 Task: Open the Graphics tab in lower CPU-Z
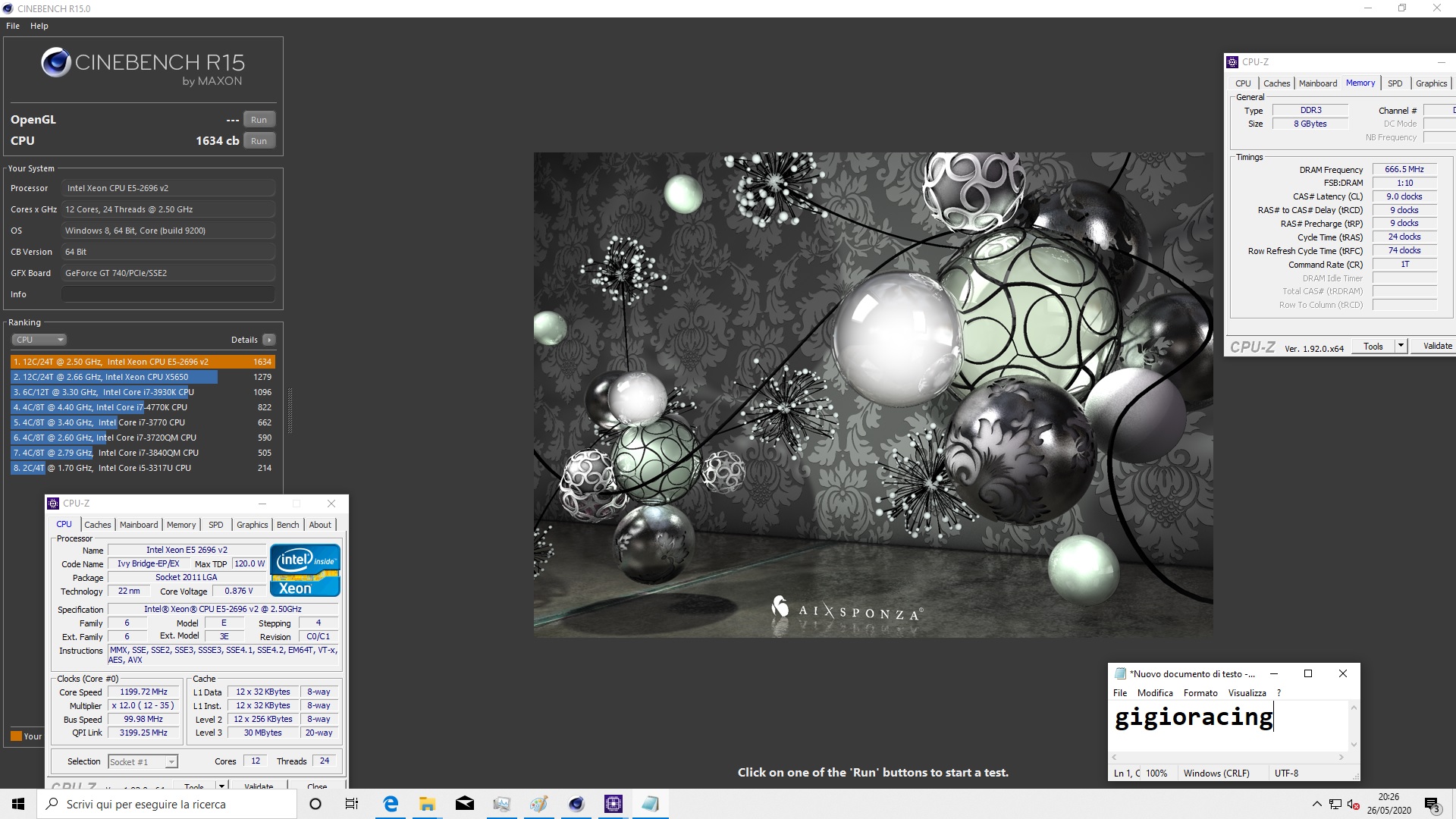(x=252, y=525)
